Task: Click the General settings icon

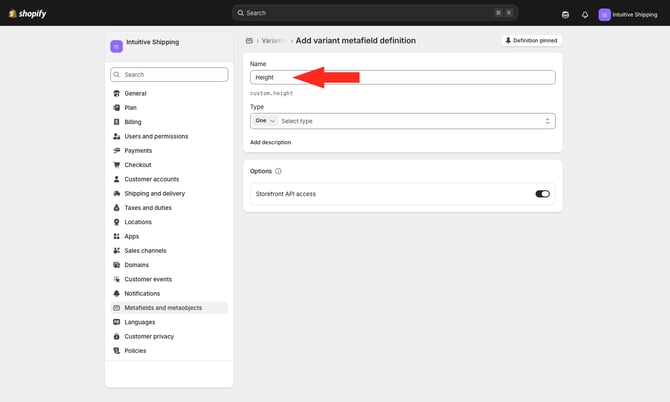Action: 116,93
